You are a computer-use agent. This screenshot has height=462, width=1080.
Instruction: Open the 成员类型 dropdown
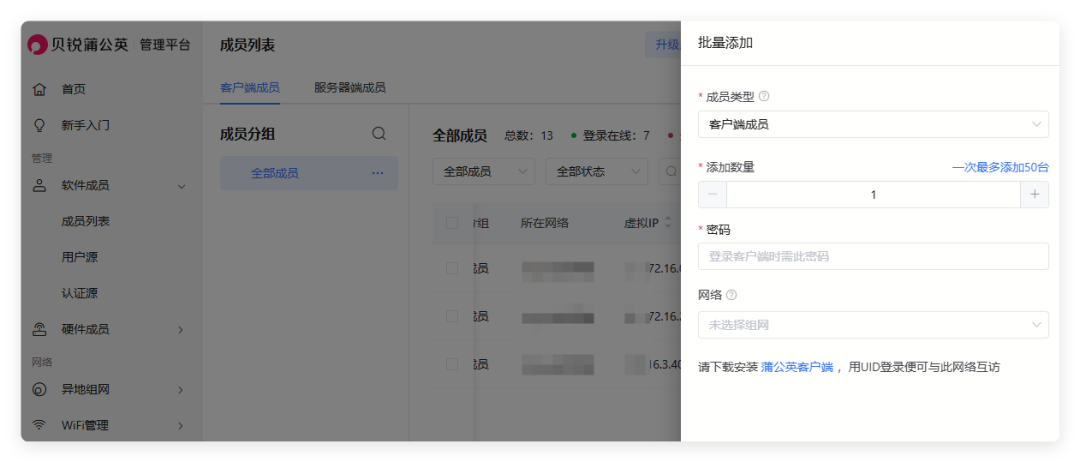coord(873,125)
